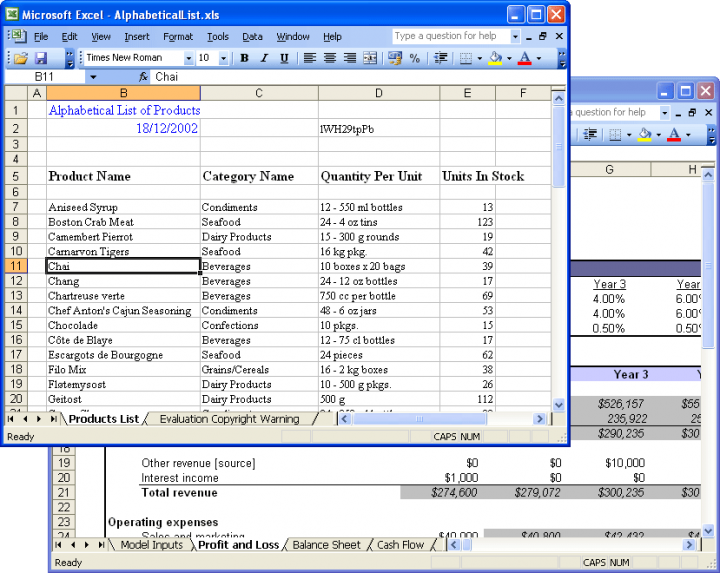Toggle Underline formatting

[x=284, y=58]
